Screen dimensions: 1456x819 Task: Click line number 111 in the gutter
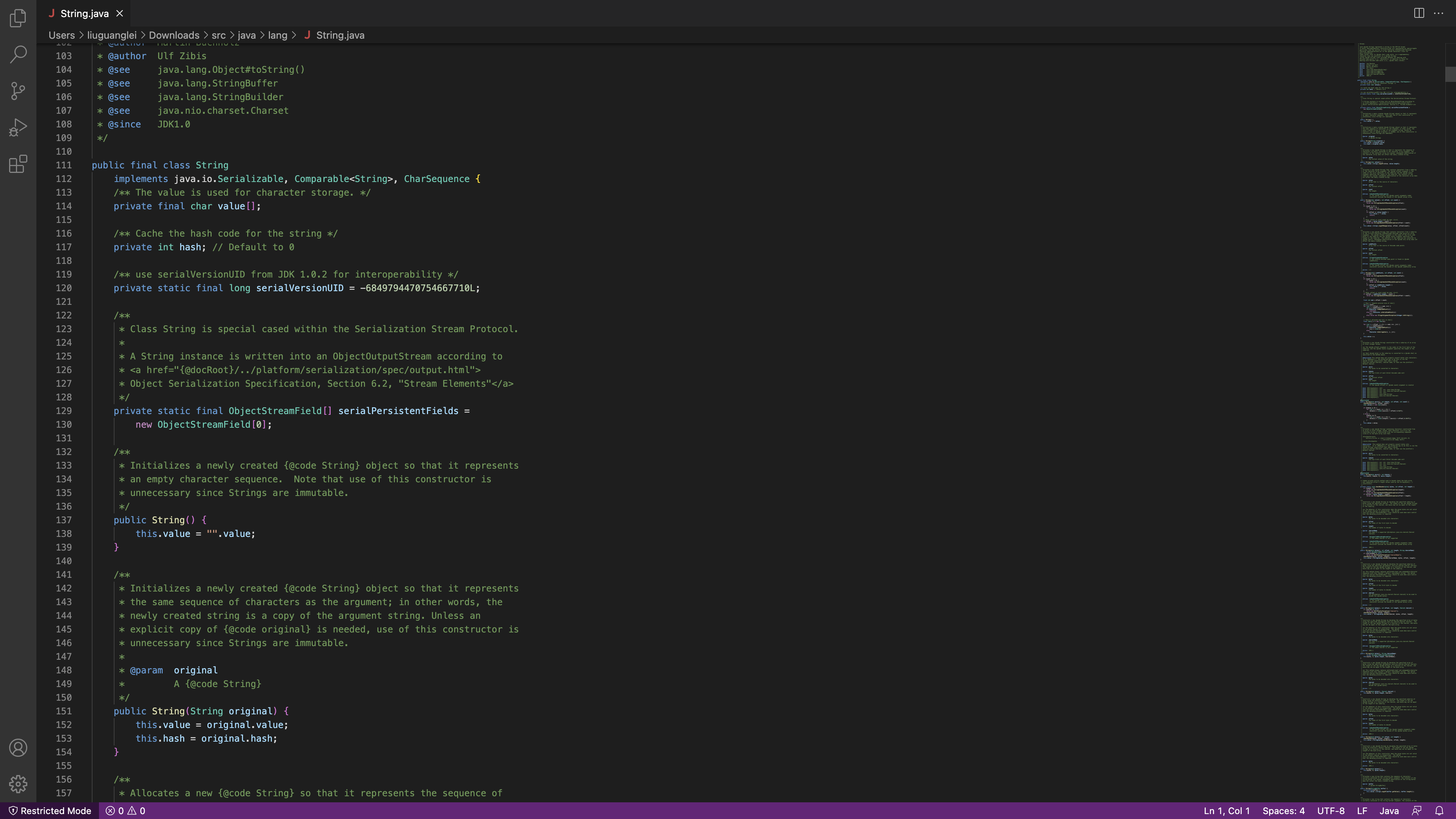point(64,165)
